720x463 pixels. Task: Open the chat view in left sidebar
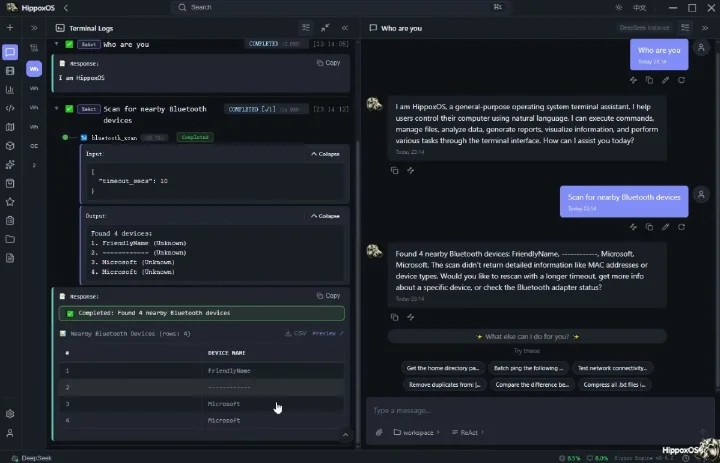click(10, 52)
